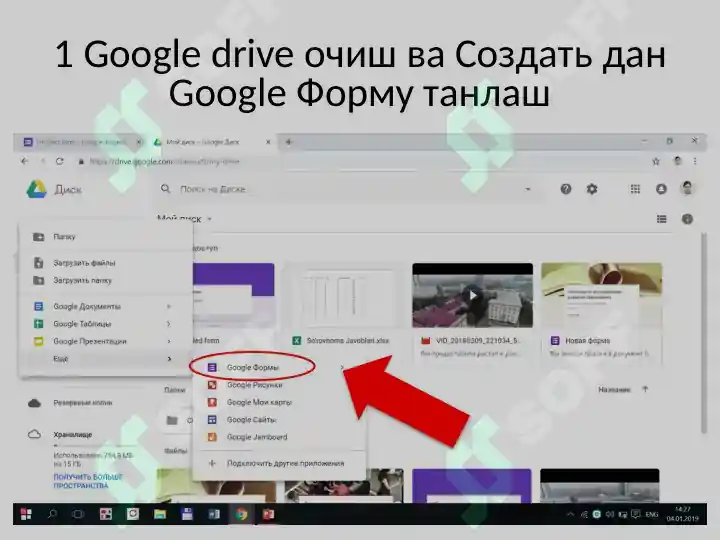Image resolution: width=720 pixels, height=540 pixels.
Task: Click the Поиск на Диске search field
Action: [x=351, y=189]
